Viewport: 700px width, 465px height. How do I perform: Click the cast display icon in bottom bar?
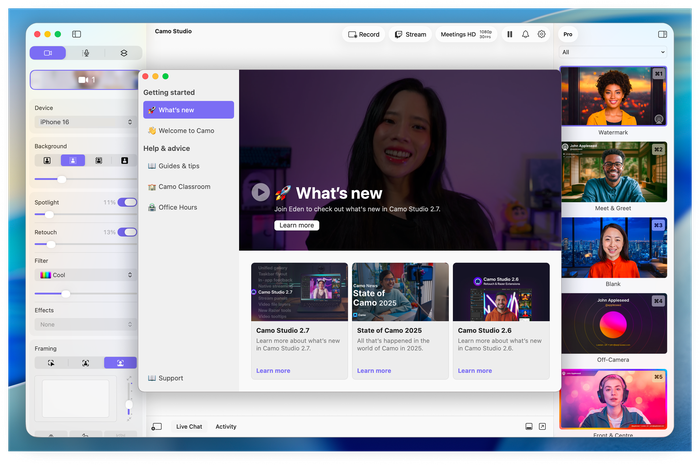(157, 427)
